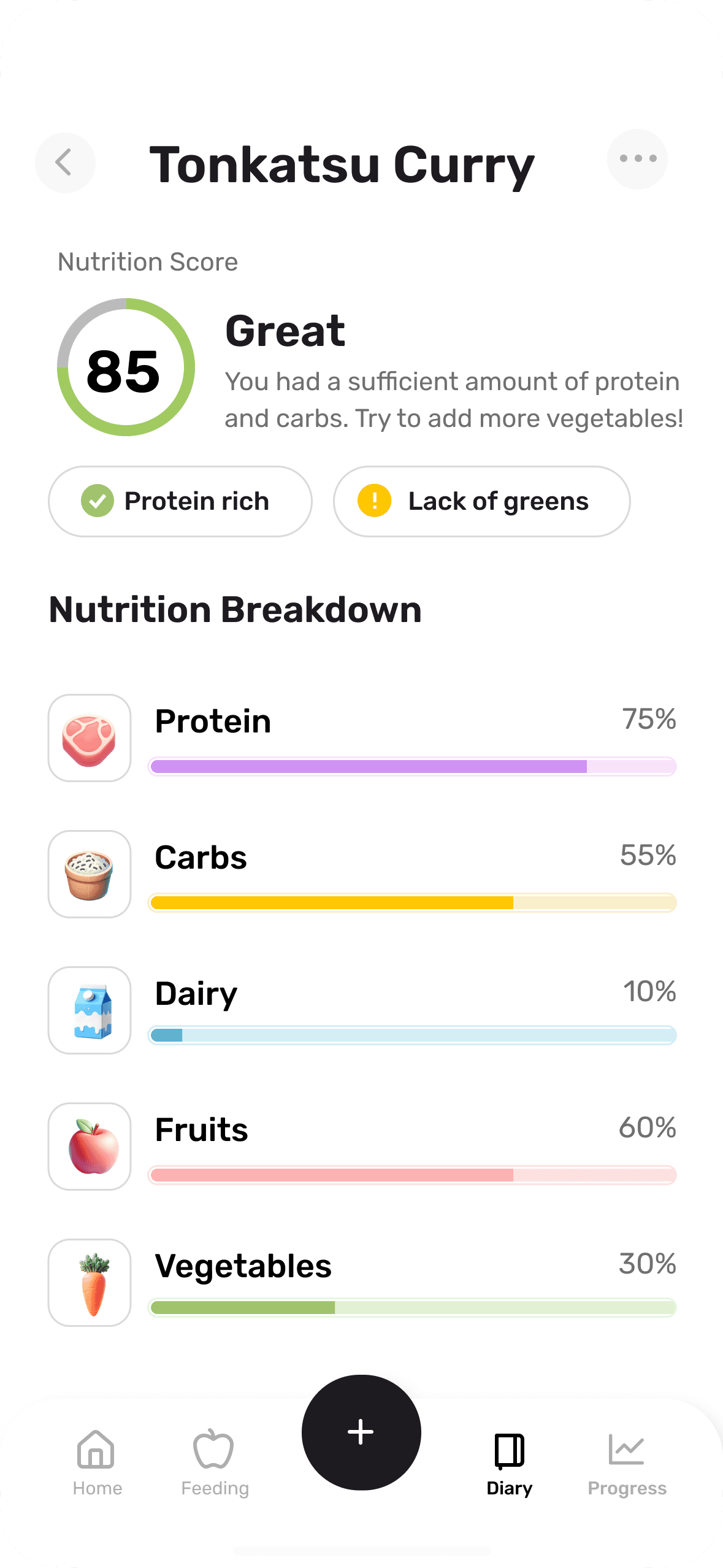This screenshot has height=1568, width=723.
Task: Click the Carbs 55% progress bar
Action: coord(412,902)
